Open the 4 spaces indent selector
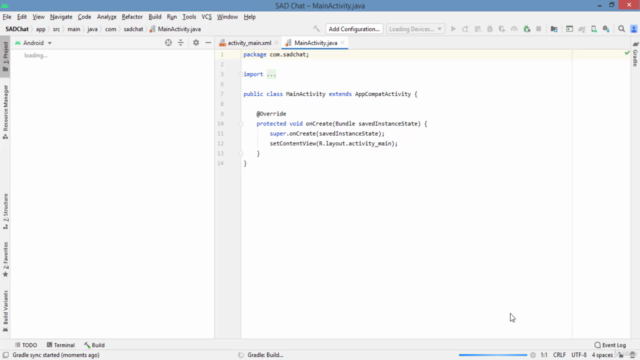Screen dimensions: 640x360 tap(602, 355)
